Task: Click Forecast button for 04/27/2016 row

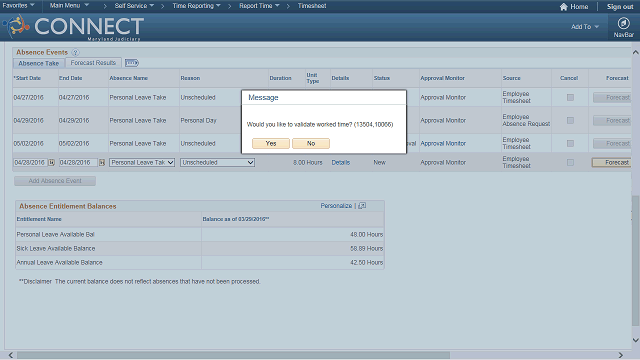Action: point(612,98)
